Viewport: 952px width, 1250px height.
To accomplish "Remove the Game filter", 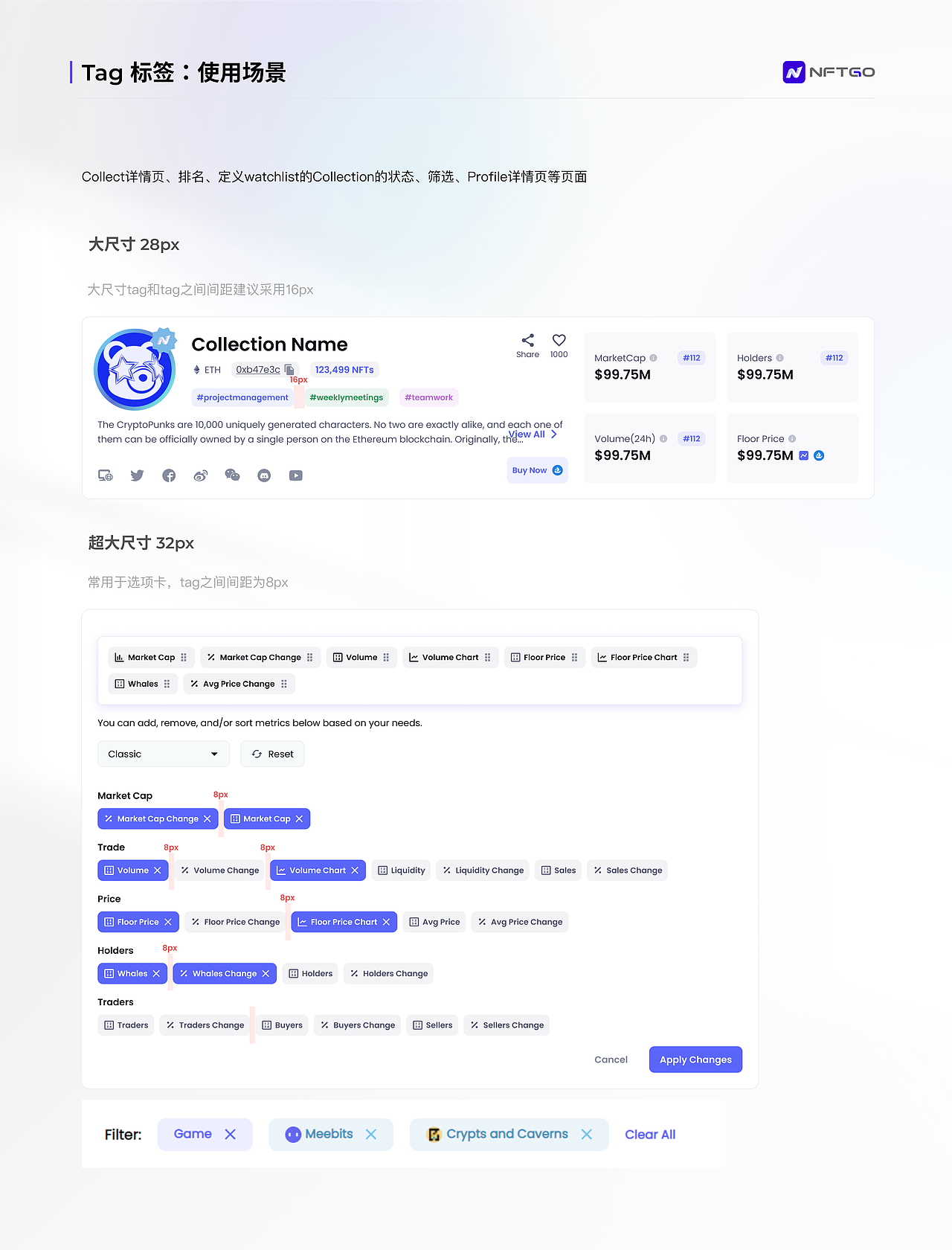I will coord(230,1134).
